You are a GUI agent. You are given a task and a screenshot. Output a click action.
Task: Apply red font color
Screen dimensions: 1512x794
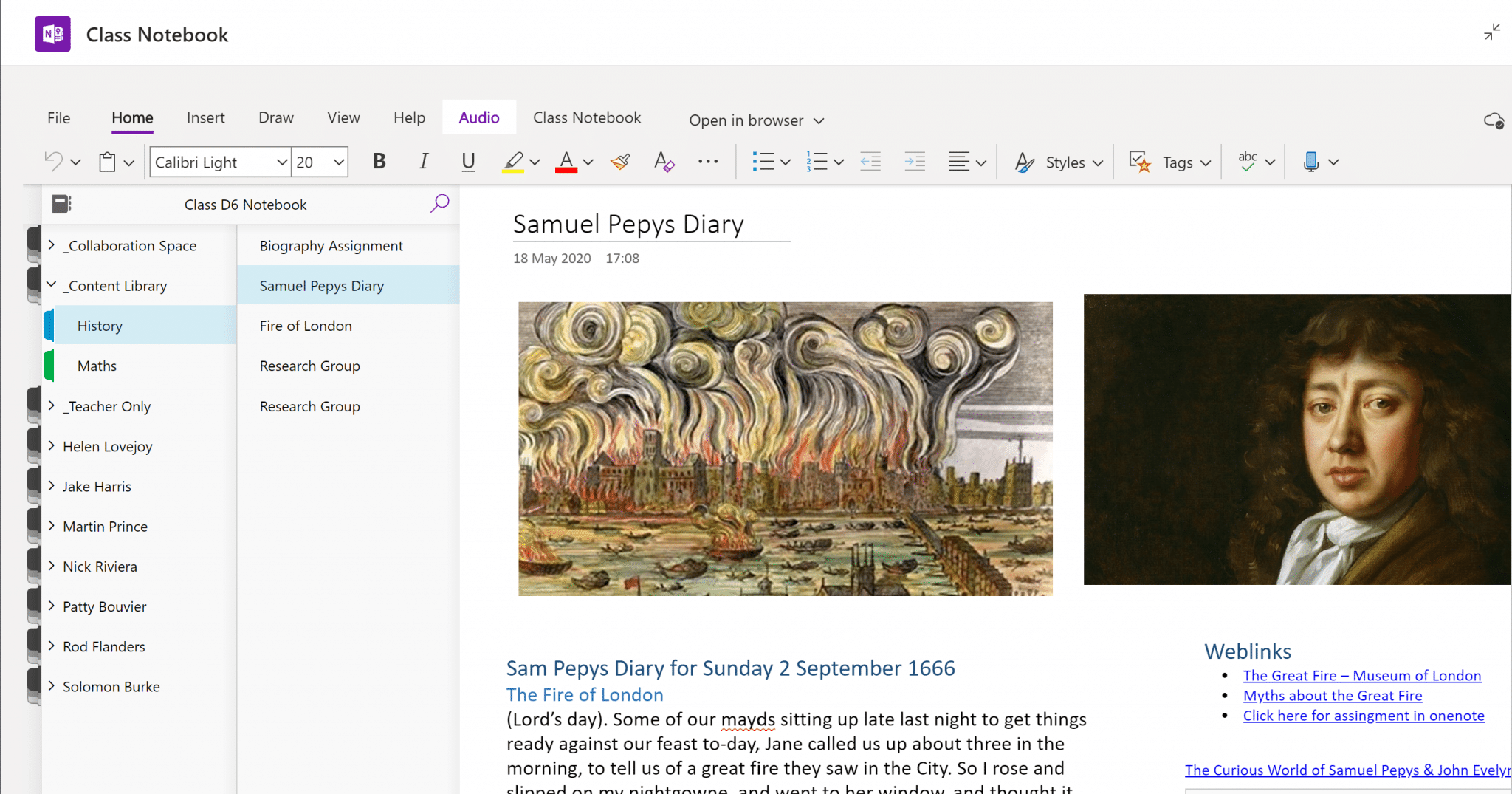566,161
